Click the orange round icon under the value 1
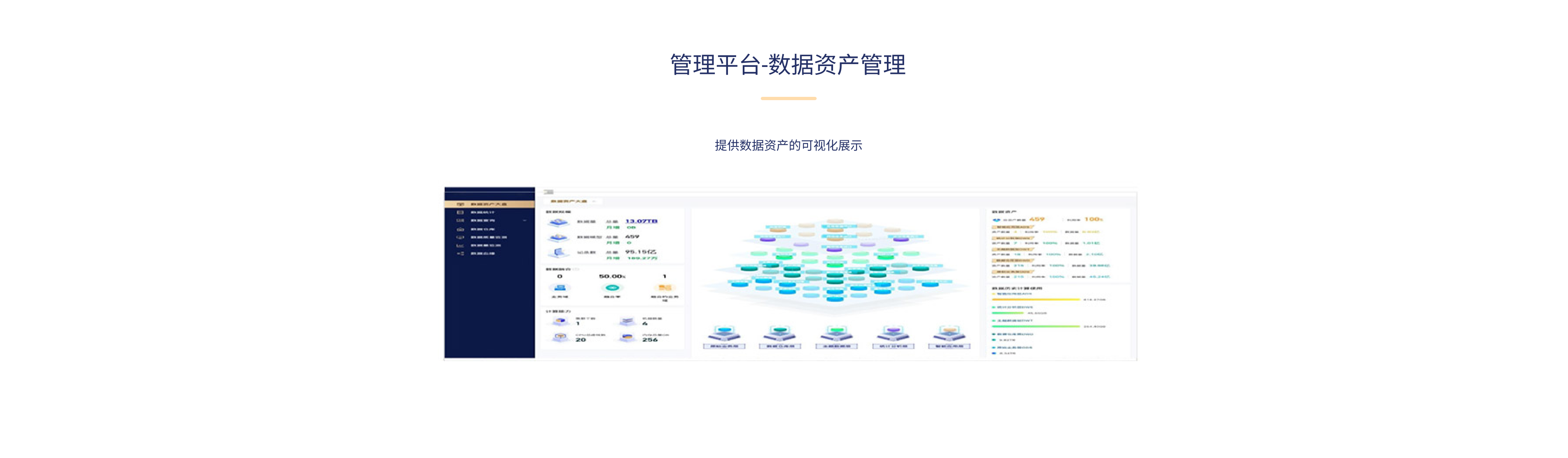The height and width of the screenshot is (458, 1568). [665, 288]
